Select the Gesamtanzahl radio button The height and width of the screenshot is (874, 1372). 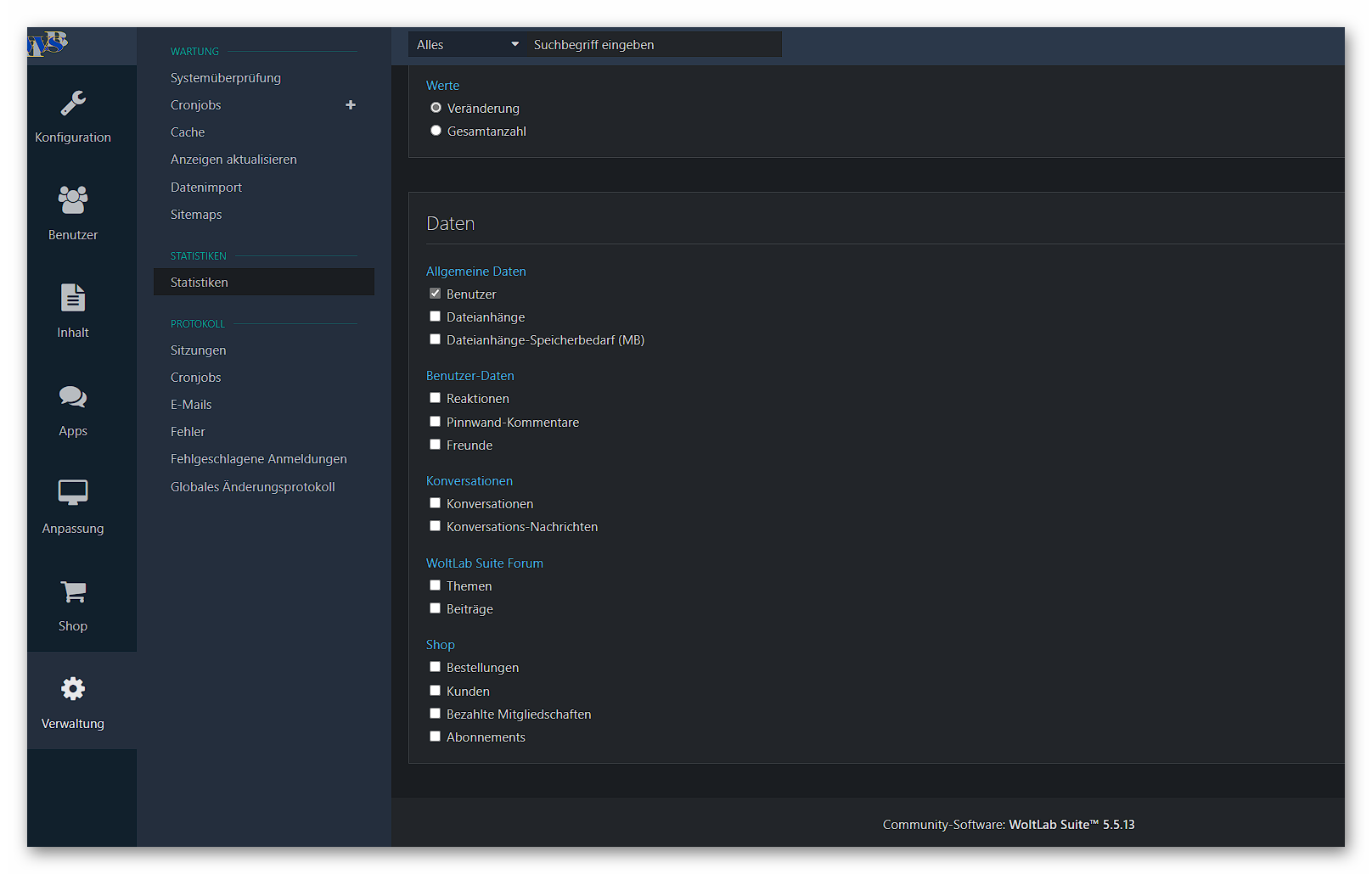436,131
